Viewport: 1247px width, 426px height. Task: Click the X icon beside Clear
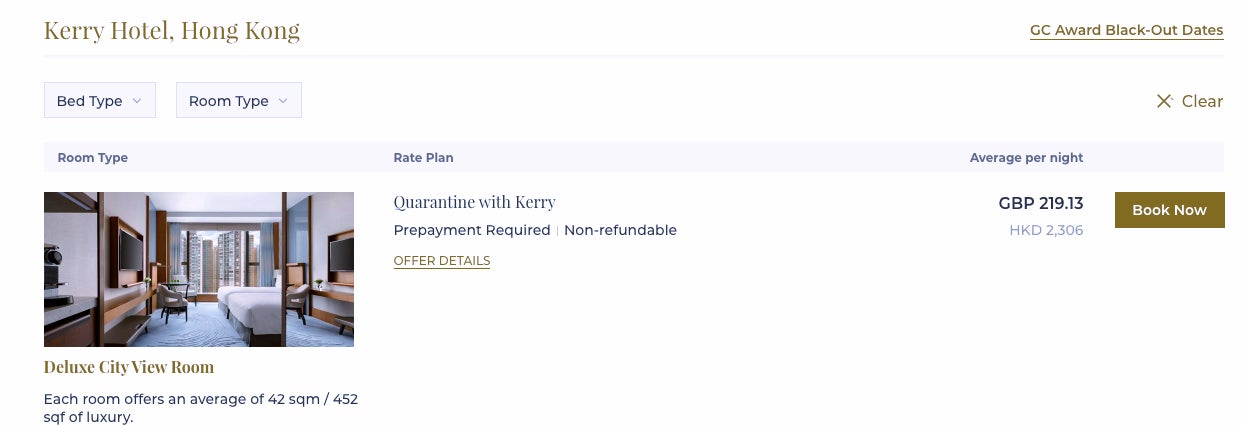(x=1164, y=101)
